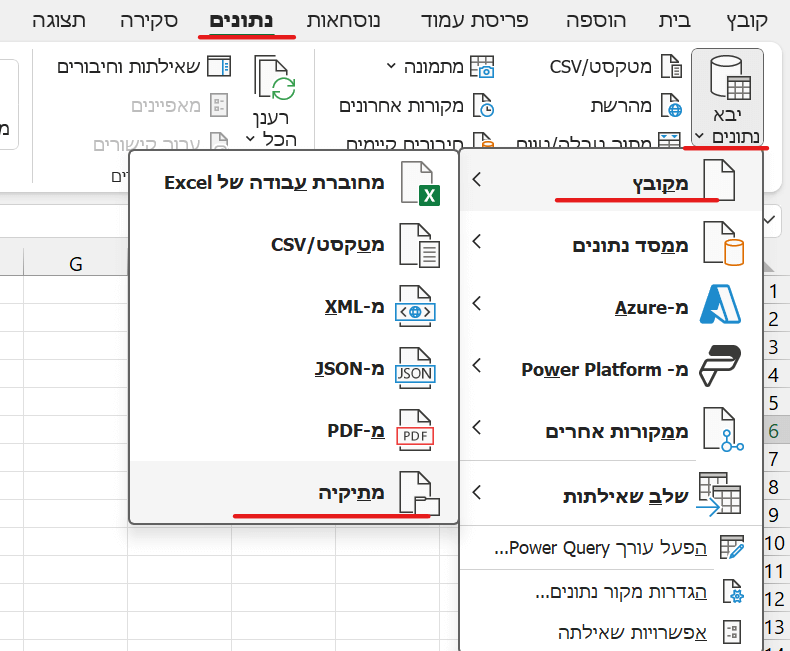Image resolution: width=790 pixels, height=651 pixels.
Task: Click the מאפיינים properties icon
Action: tap(219, 105)
